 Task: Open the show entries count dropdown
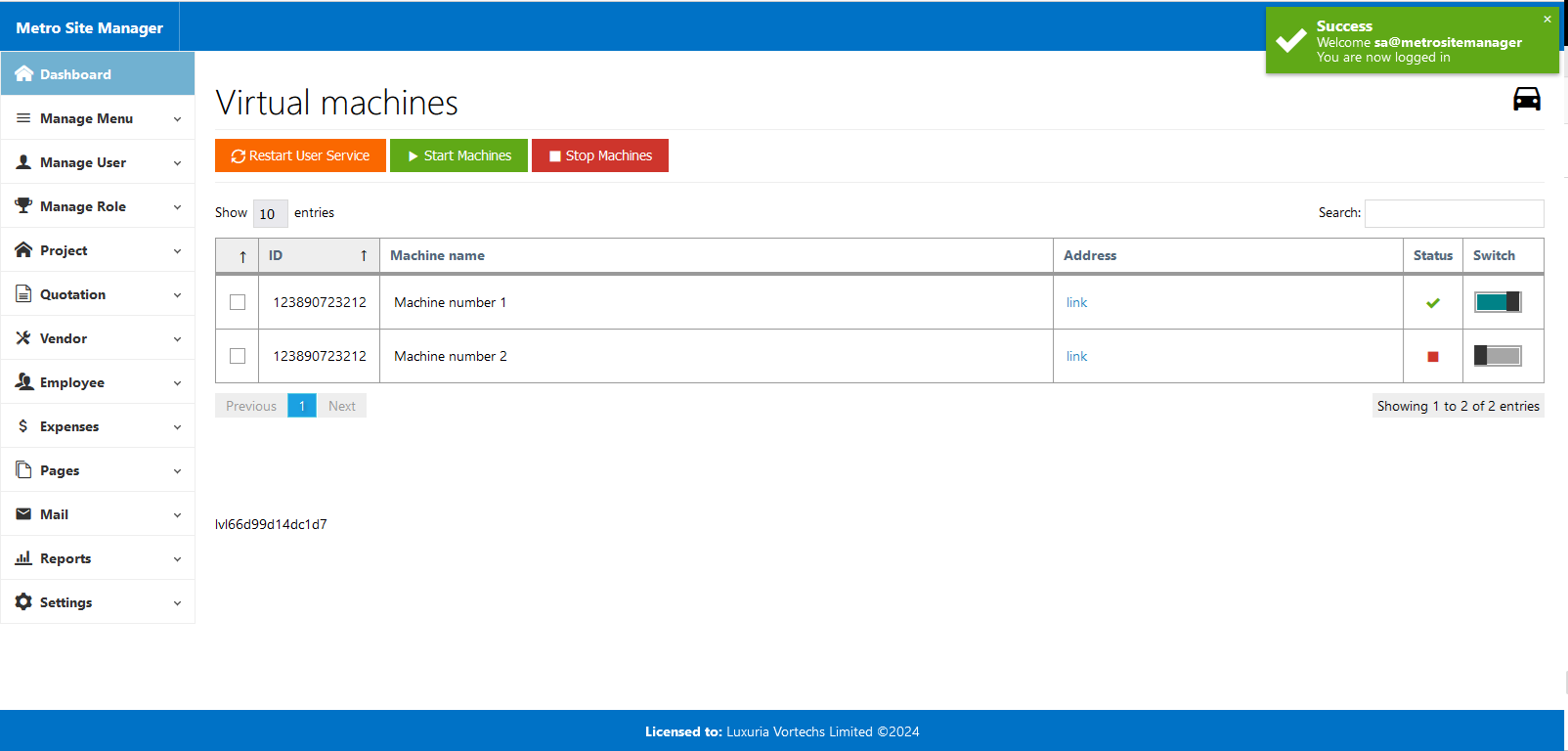click(x=270, y=213)
